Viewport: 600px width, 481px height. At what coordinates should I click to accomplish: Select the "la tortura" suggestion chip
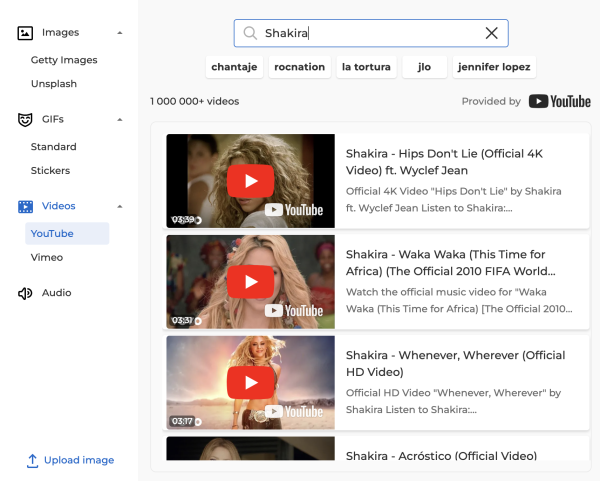364,67
